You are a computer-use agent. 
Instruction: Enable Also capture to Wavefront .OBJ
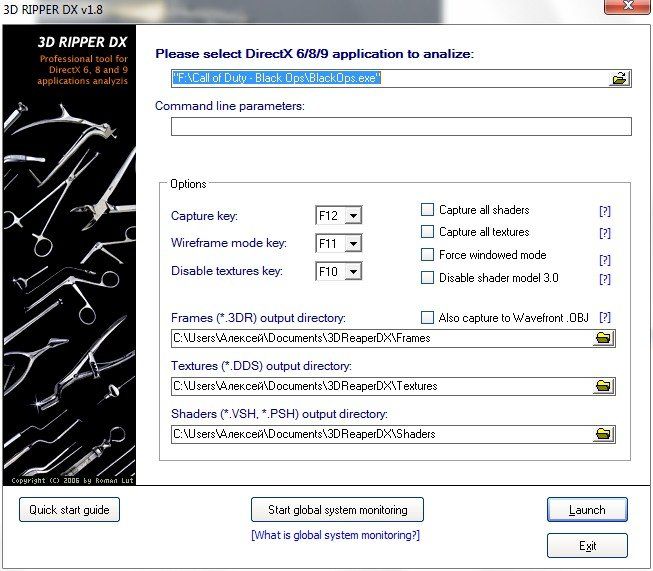click(x=427, y=318)
